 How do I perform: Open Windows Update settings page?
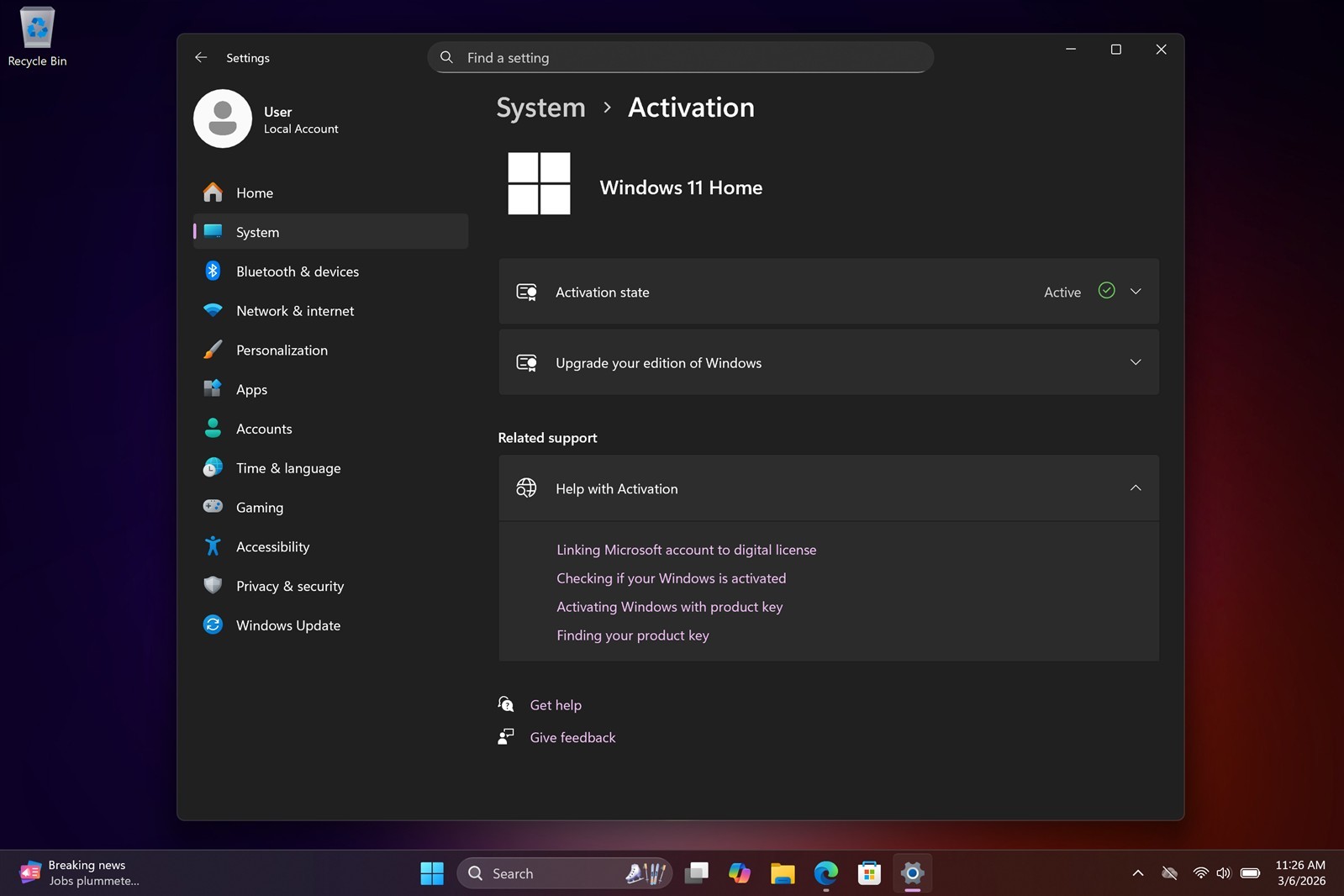tap(330, 625)
